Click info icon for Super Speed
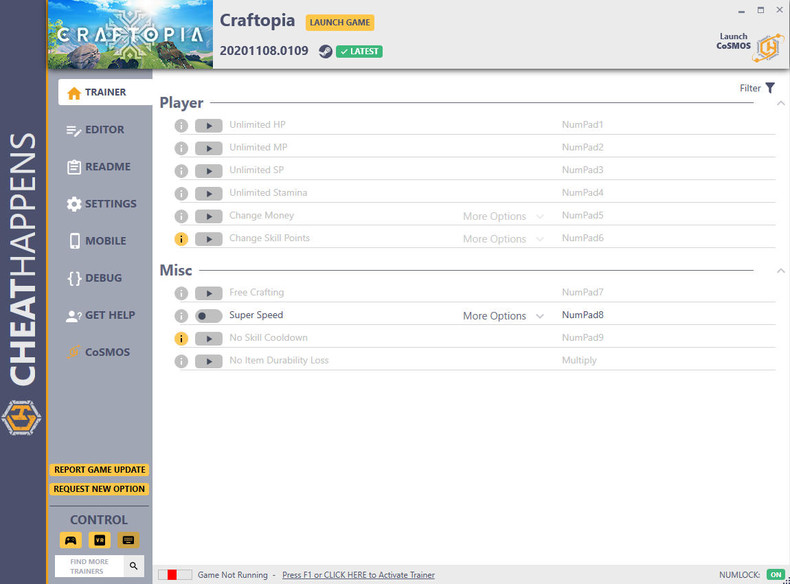Image resolution: width=790 pixels, height=584 pixels. click(x=181, y=316)
